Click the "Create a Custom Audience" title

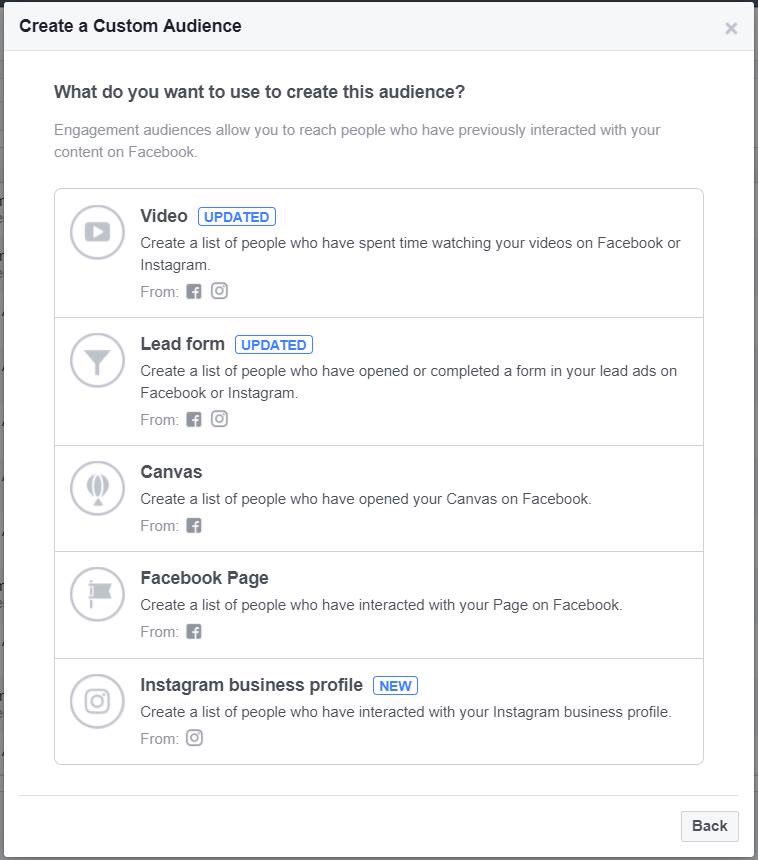point(131,26)
